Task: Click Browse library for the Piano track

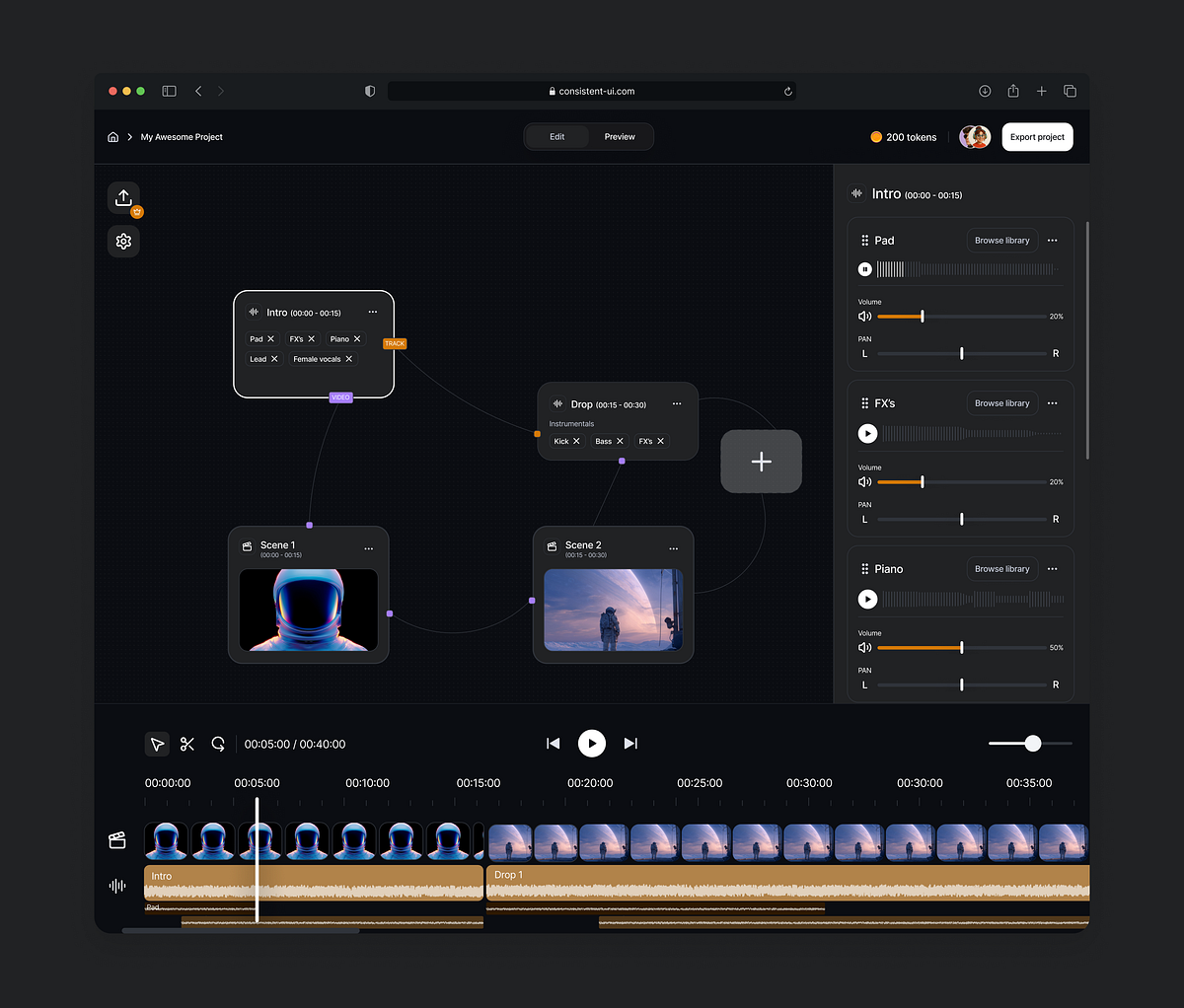Action: coord(1001,569)
